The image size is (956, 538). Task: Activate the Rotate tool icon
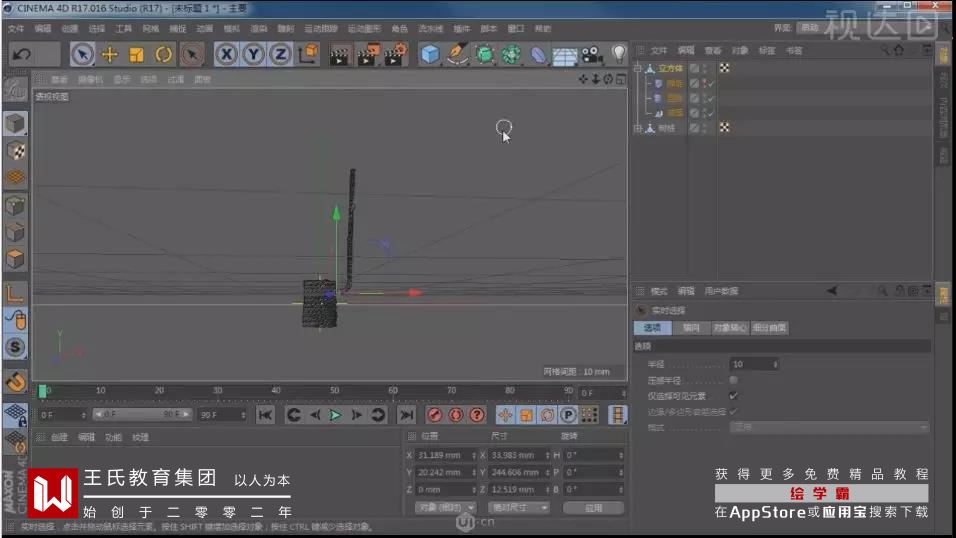[163, 55]
